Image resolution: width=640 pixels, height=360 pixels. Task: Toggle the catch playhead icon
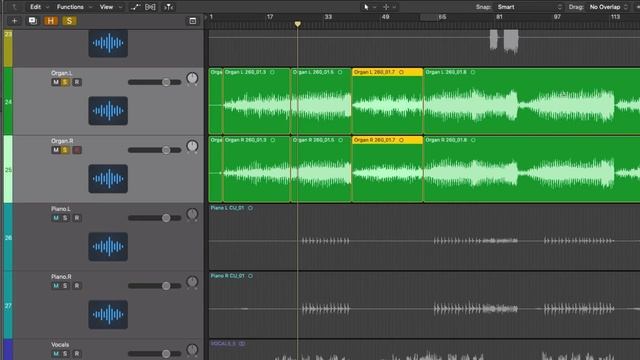(168, 7)
